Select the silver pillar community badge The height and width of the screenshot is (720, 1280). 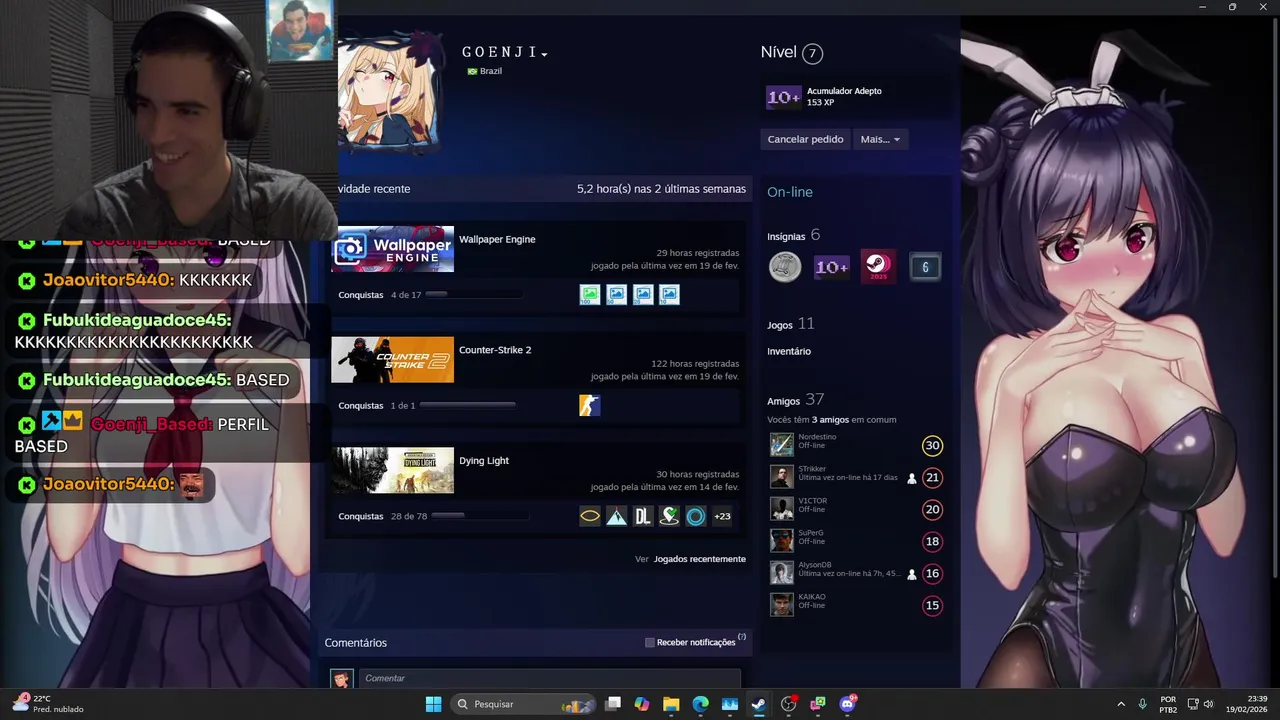click(x=785, y=267)
